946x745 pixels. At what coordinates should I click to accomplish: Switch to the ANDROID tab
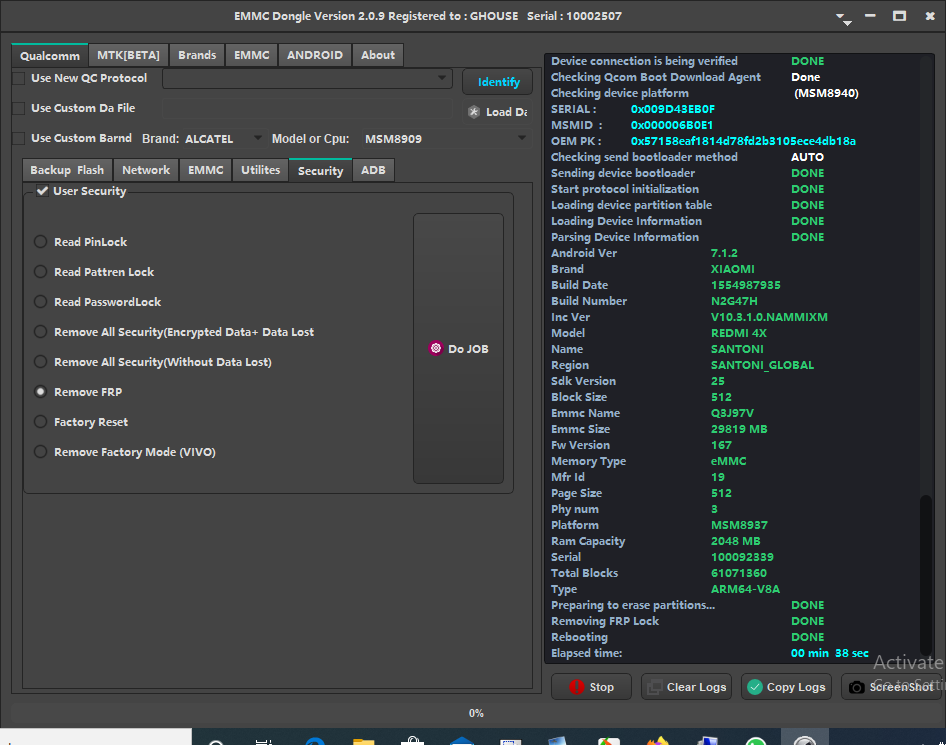(x=315, y=55)
